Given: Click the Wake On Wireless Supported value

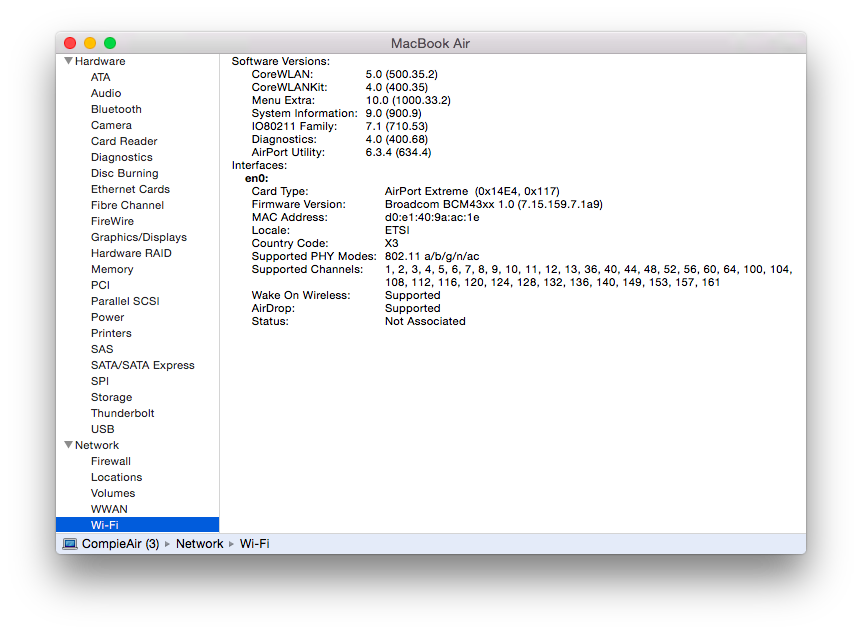Looking at the screenshot, I should (413, 295).
